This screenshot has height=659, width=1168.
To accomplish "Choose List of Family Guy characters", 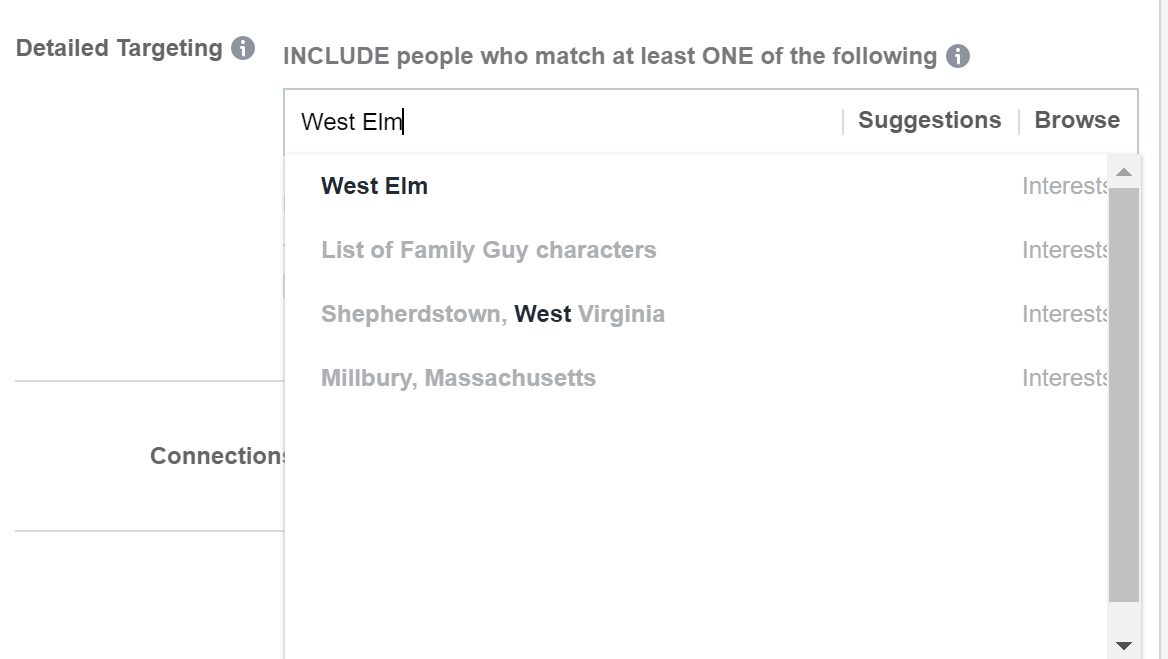I will 488,250.
